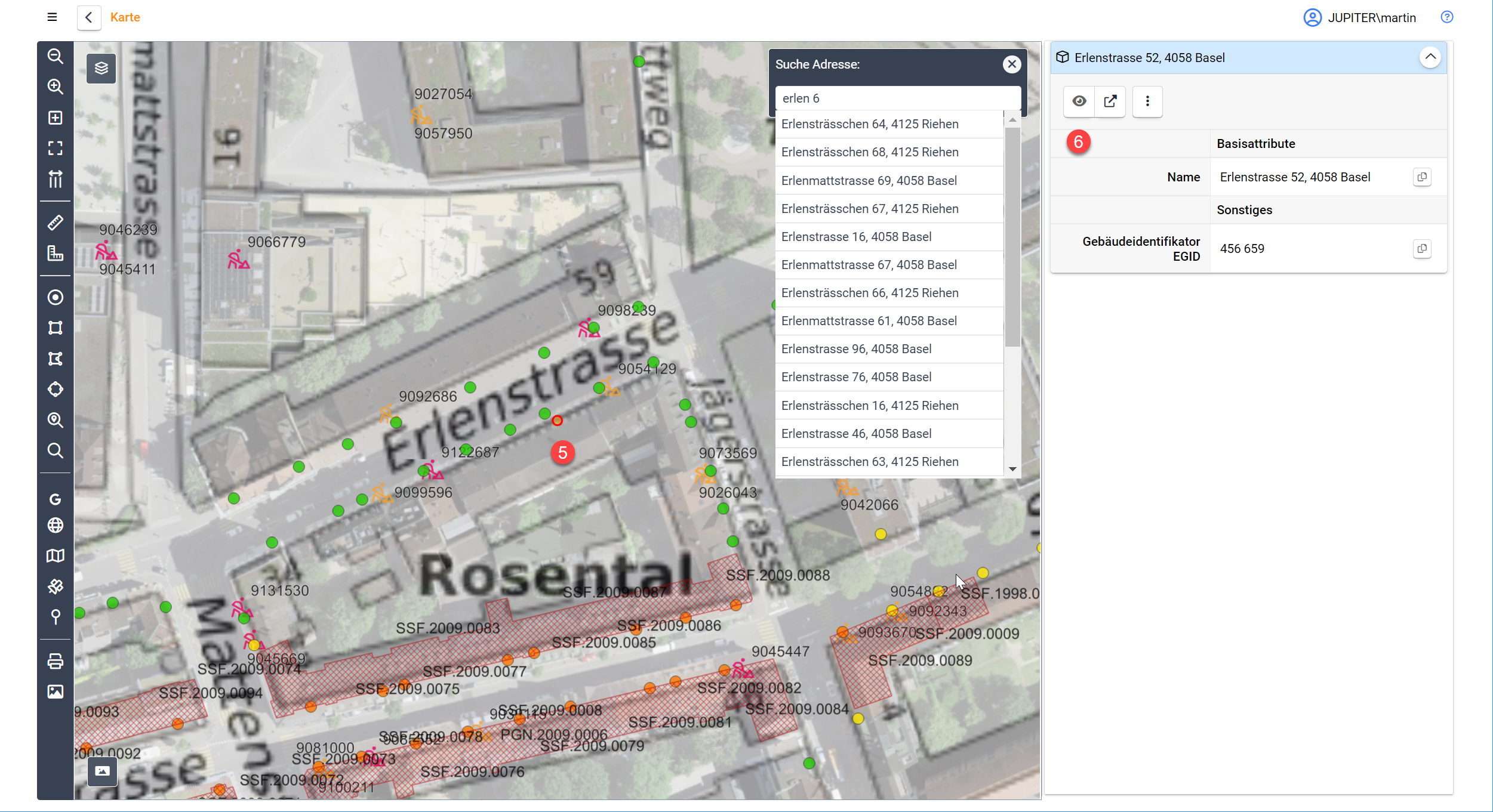
Task: Select Erlensträsschen 67, 4125 Riehen
Action: click(889, 209)
